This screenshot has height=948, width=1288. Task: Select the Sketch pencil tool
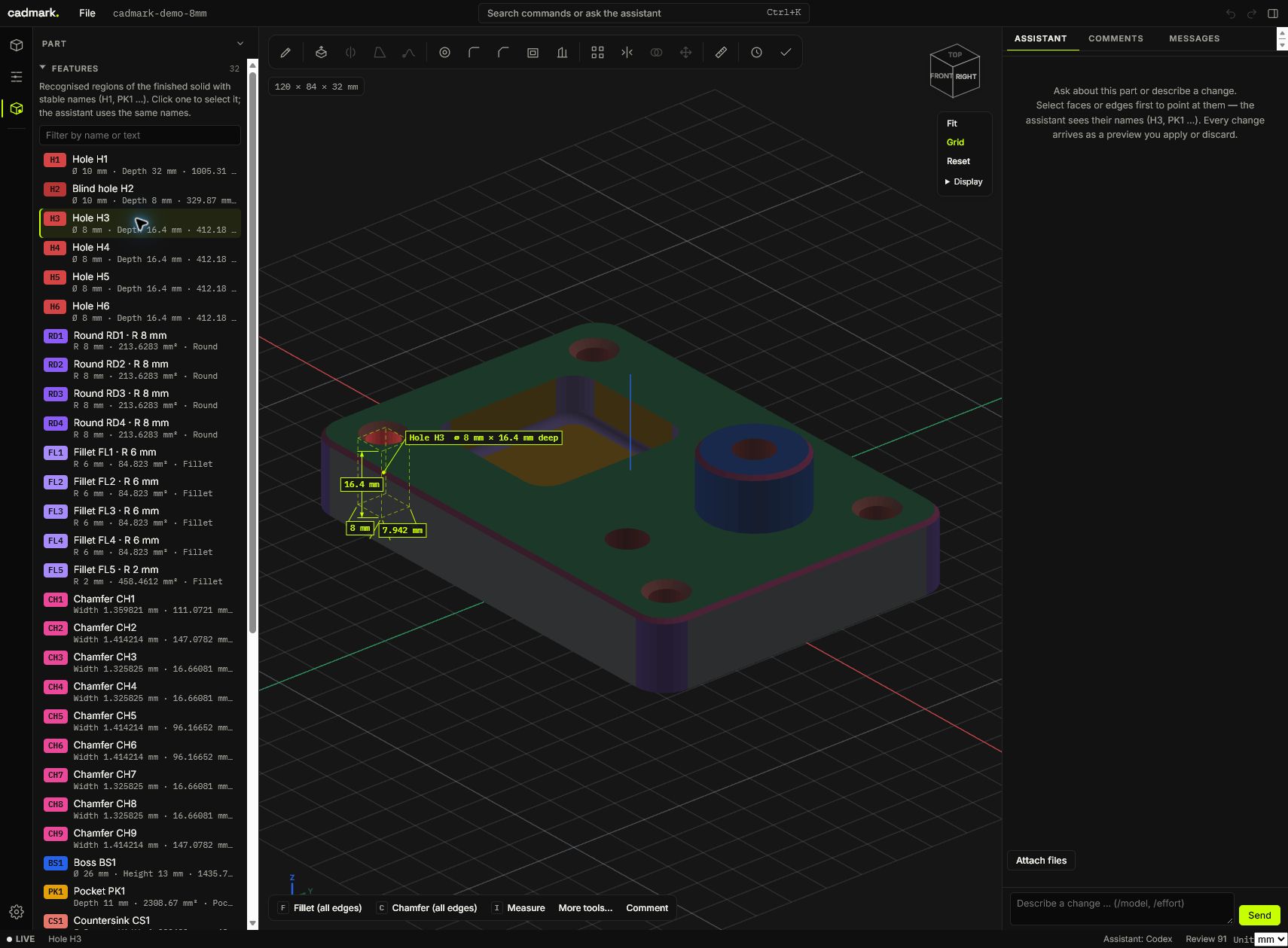point(285,53)
